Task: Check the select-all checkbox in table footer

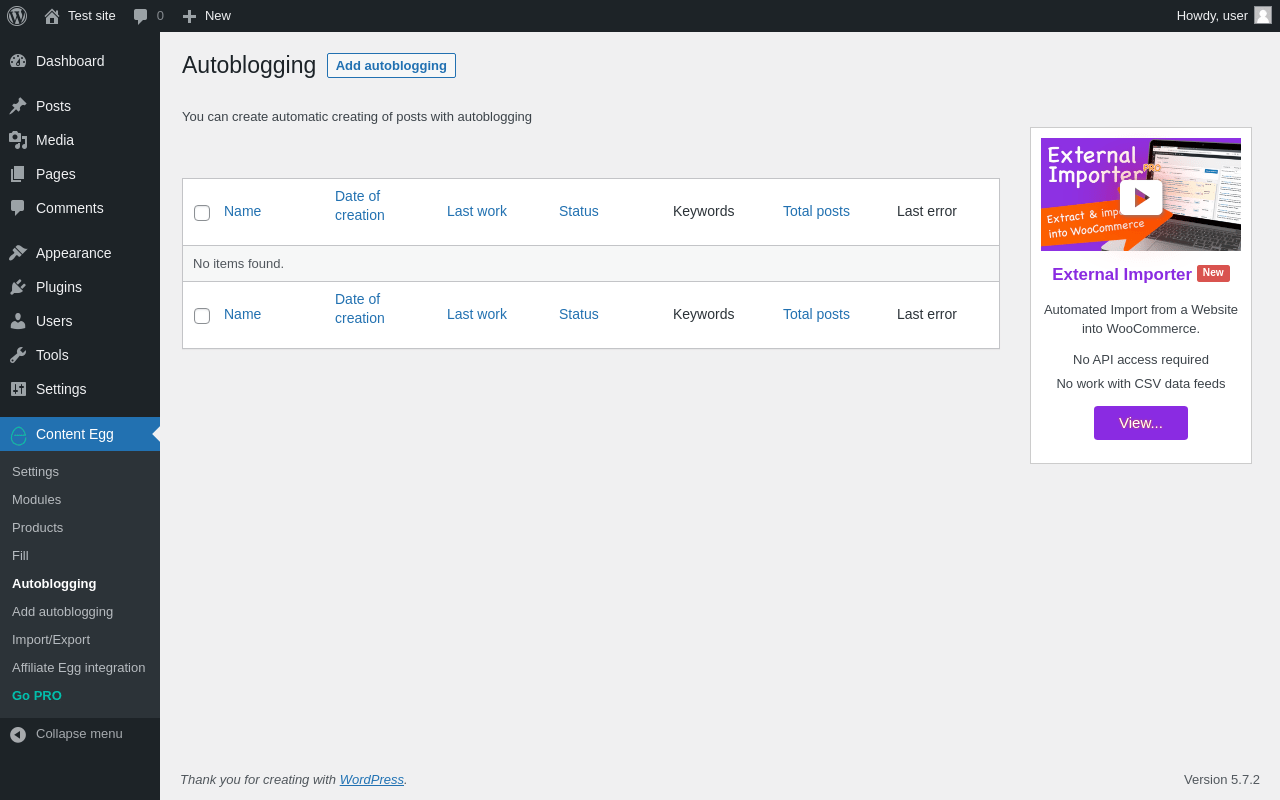Action: [202, 316]
